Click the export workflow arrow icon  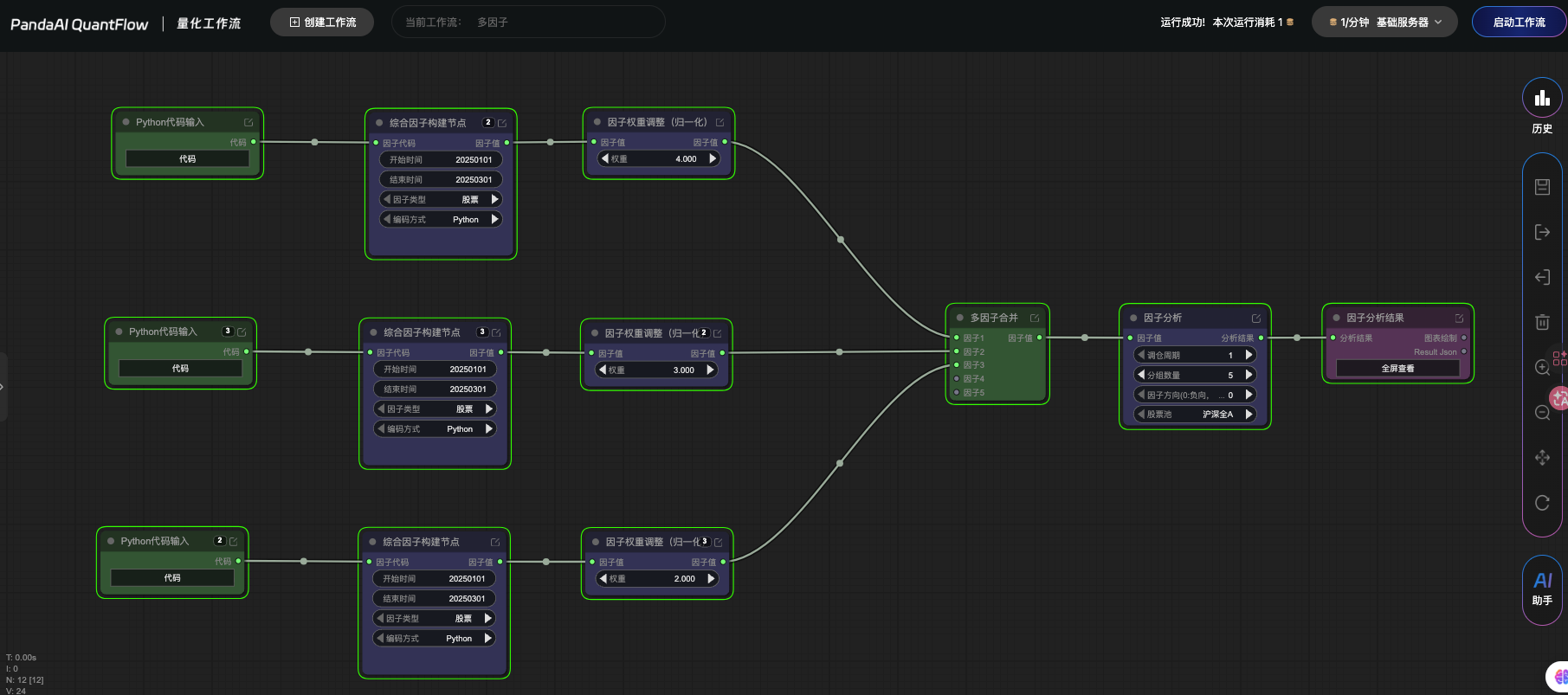[x=1542, y=232]
